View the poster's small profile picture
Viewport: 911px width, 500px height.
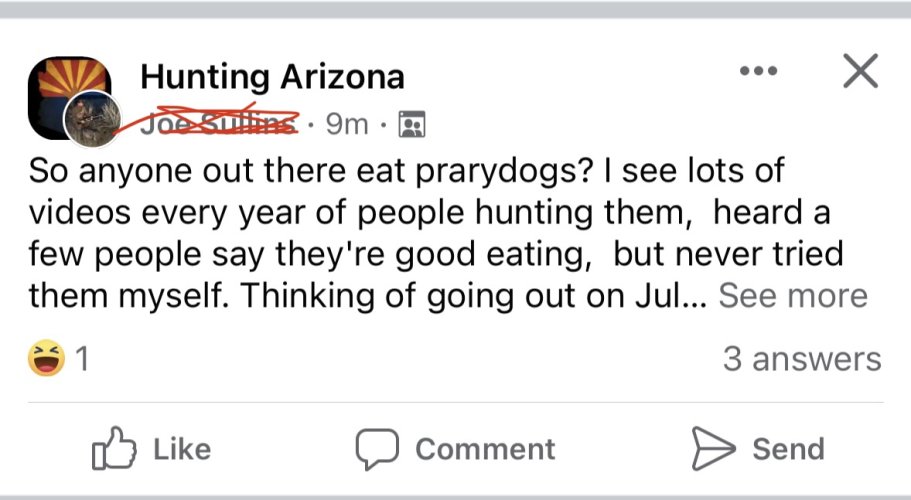[92, 119]
